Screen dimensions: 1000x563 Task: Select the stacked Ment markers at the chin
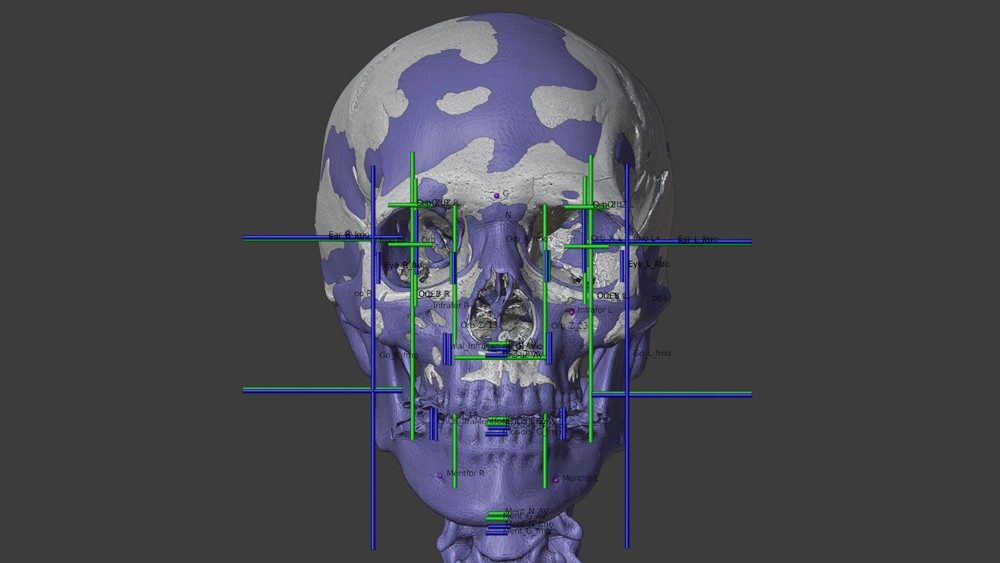[x=497, y=522]
